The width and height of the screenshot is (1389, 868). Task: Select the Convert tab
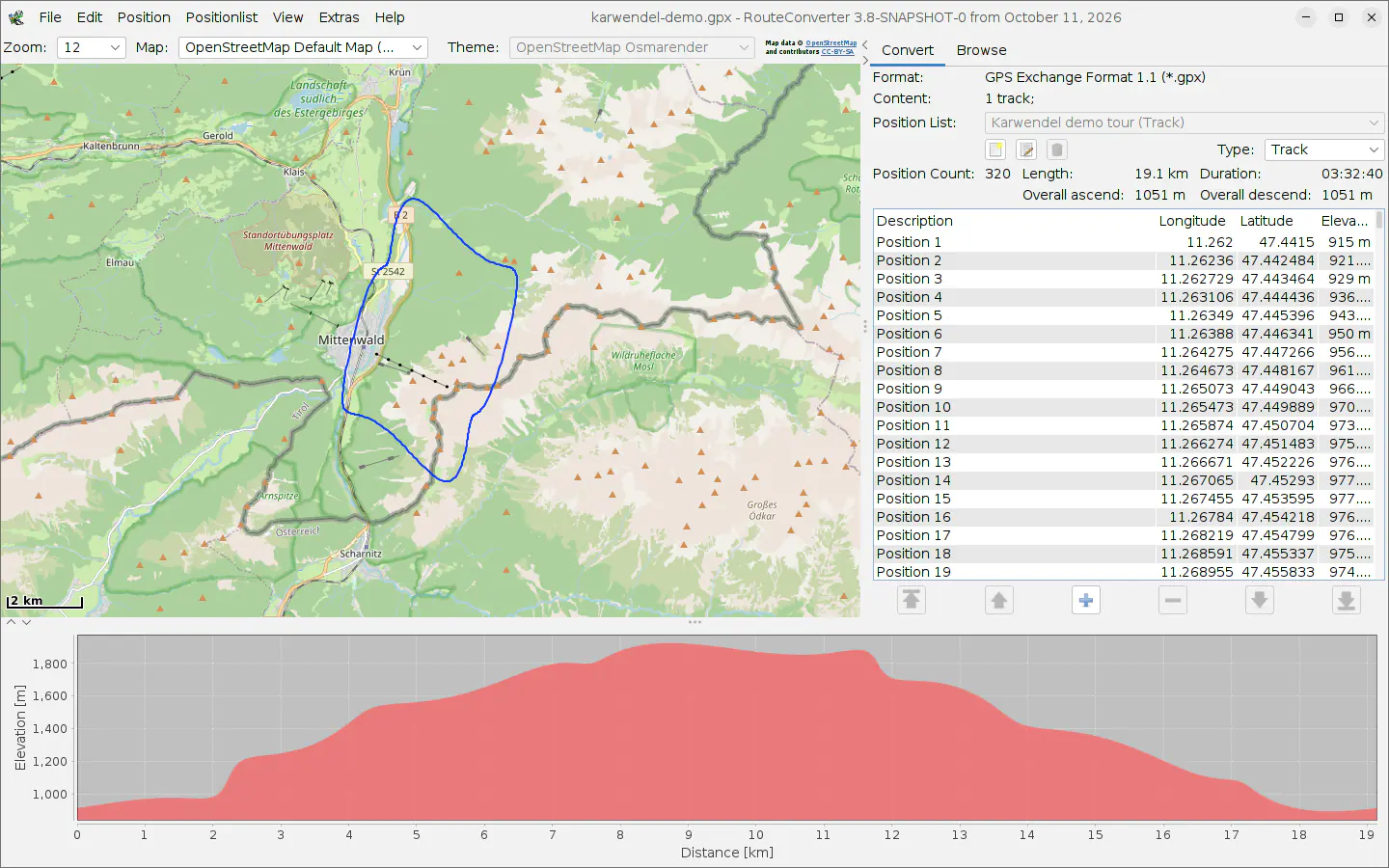click(908, 50)
